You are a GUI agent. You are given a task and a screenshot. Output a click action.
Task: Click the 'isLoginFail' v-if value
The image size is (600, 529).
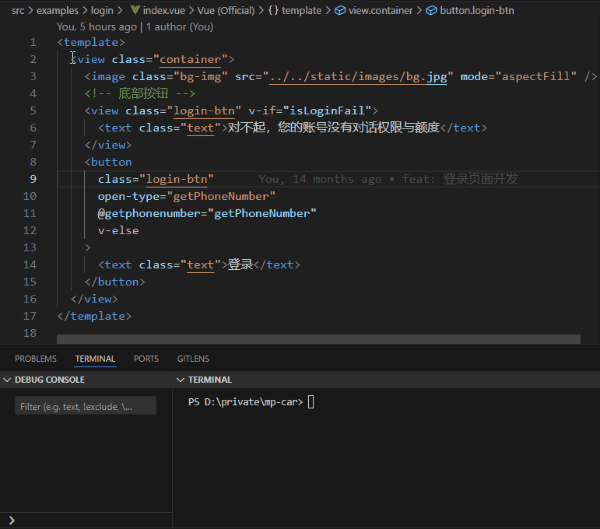[x=326, y=111]
